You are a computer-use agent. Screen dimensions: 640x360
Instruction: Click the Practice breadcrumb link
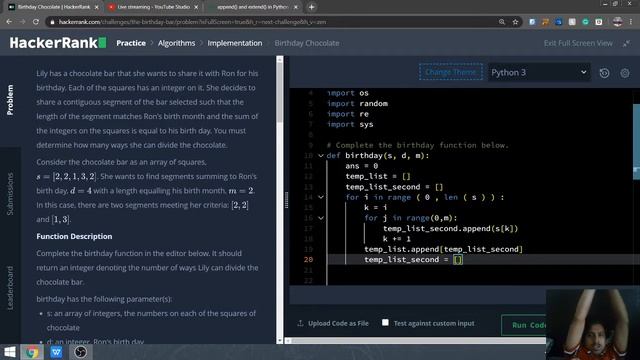[x=131, y=43]
